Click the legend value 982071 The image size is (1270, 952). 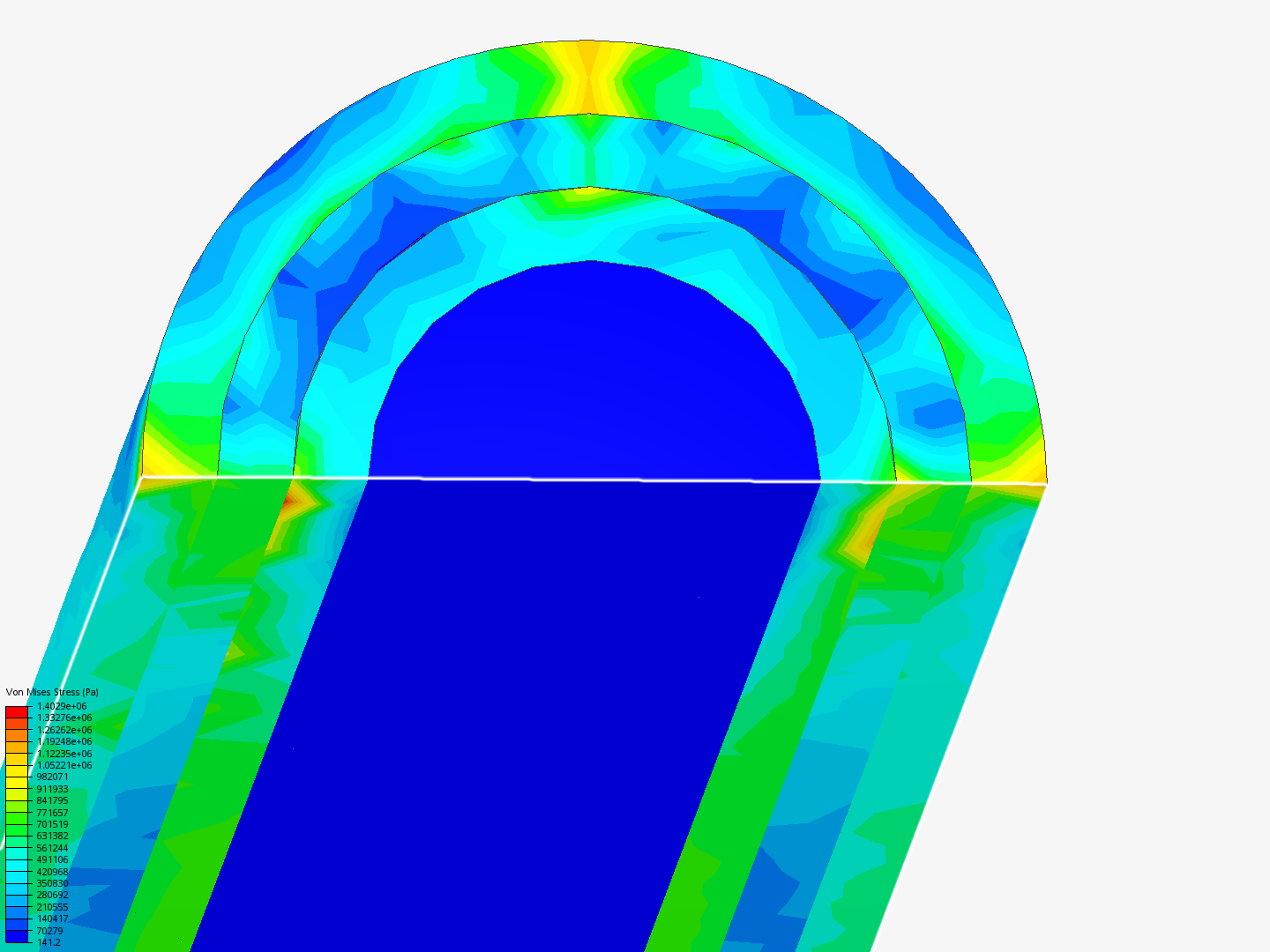(52, 777)
